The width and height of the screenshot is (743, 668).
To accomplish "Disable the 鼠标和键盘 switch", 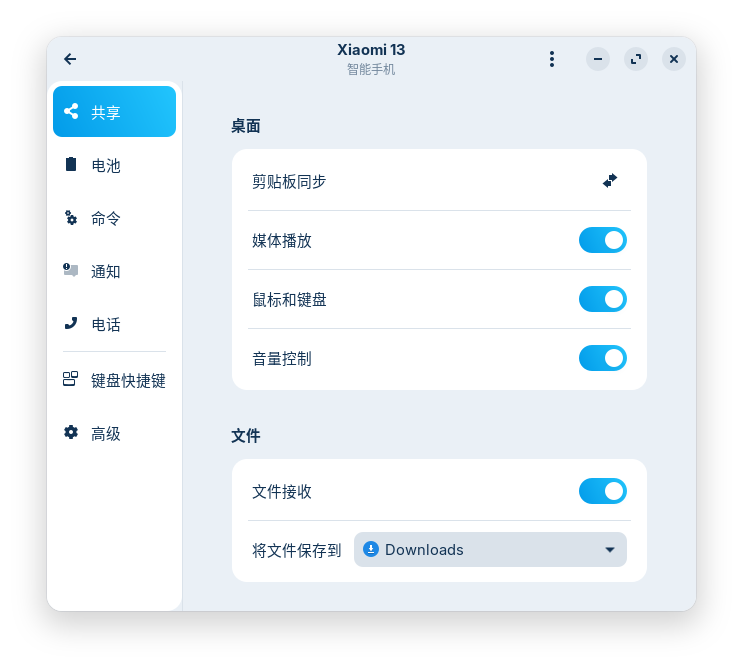I will coord(603,299).
